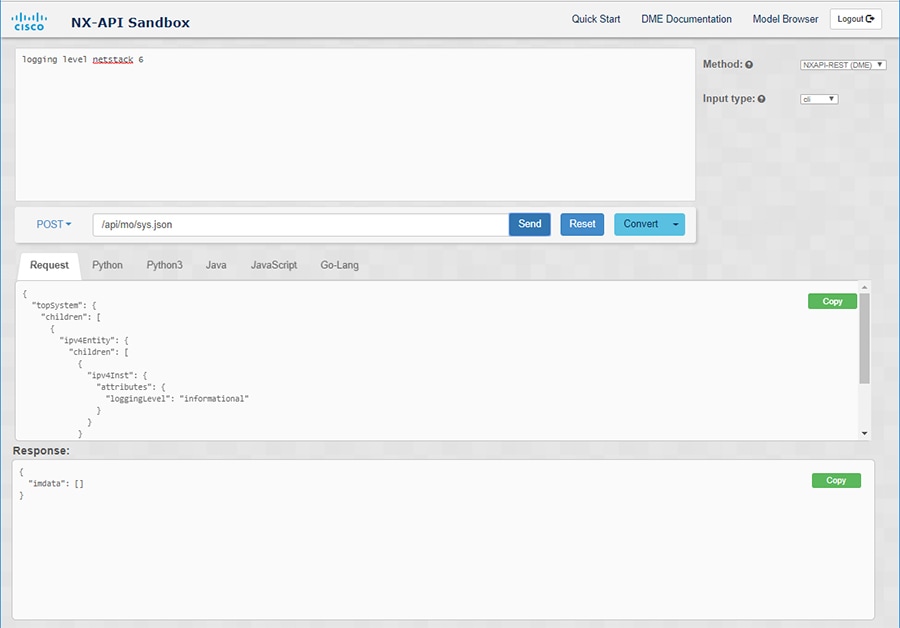Click the Convert button
The image size is (900, 628).
pyautogui.click(x=641, y=224)
